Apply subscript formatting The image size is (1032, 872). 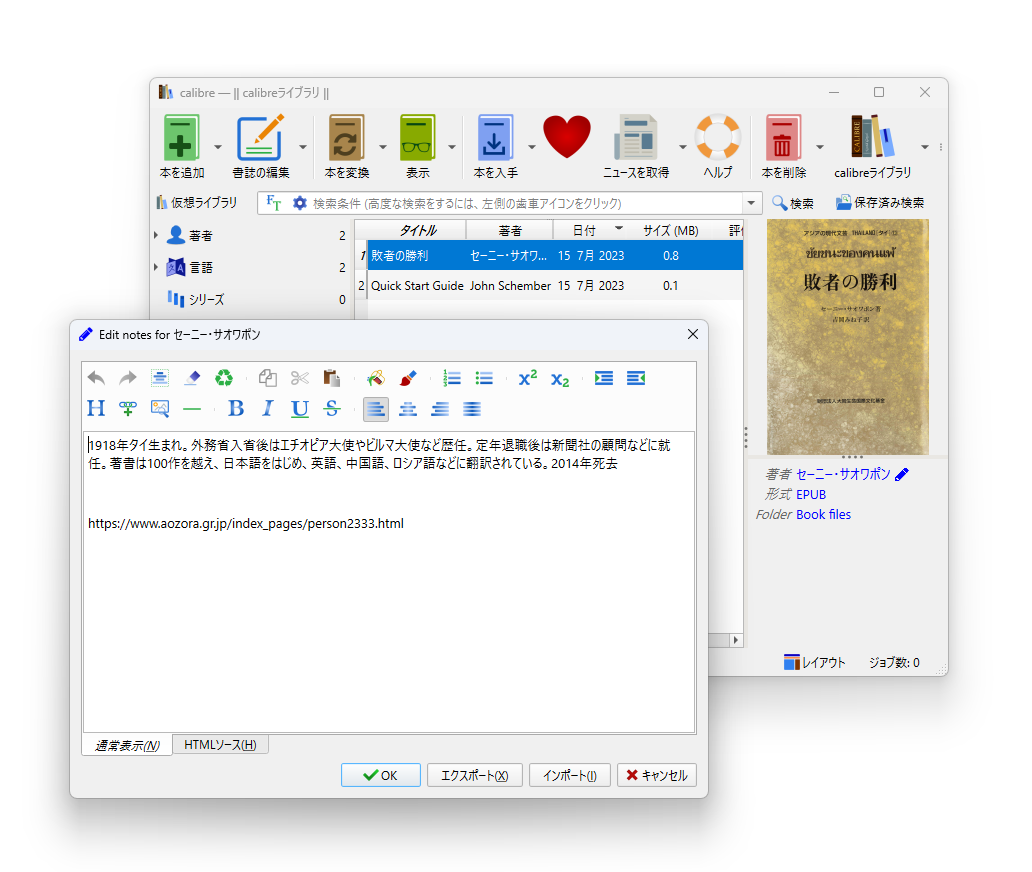pos(560,379)
